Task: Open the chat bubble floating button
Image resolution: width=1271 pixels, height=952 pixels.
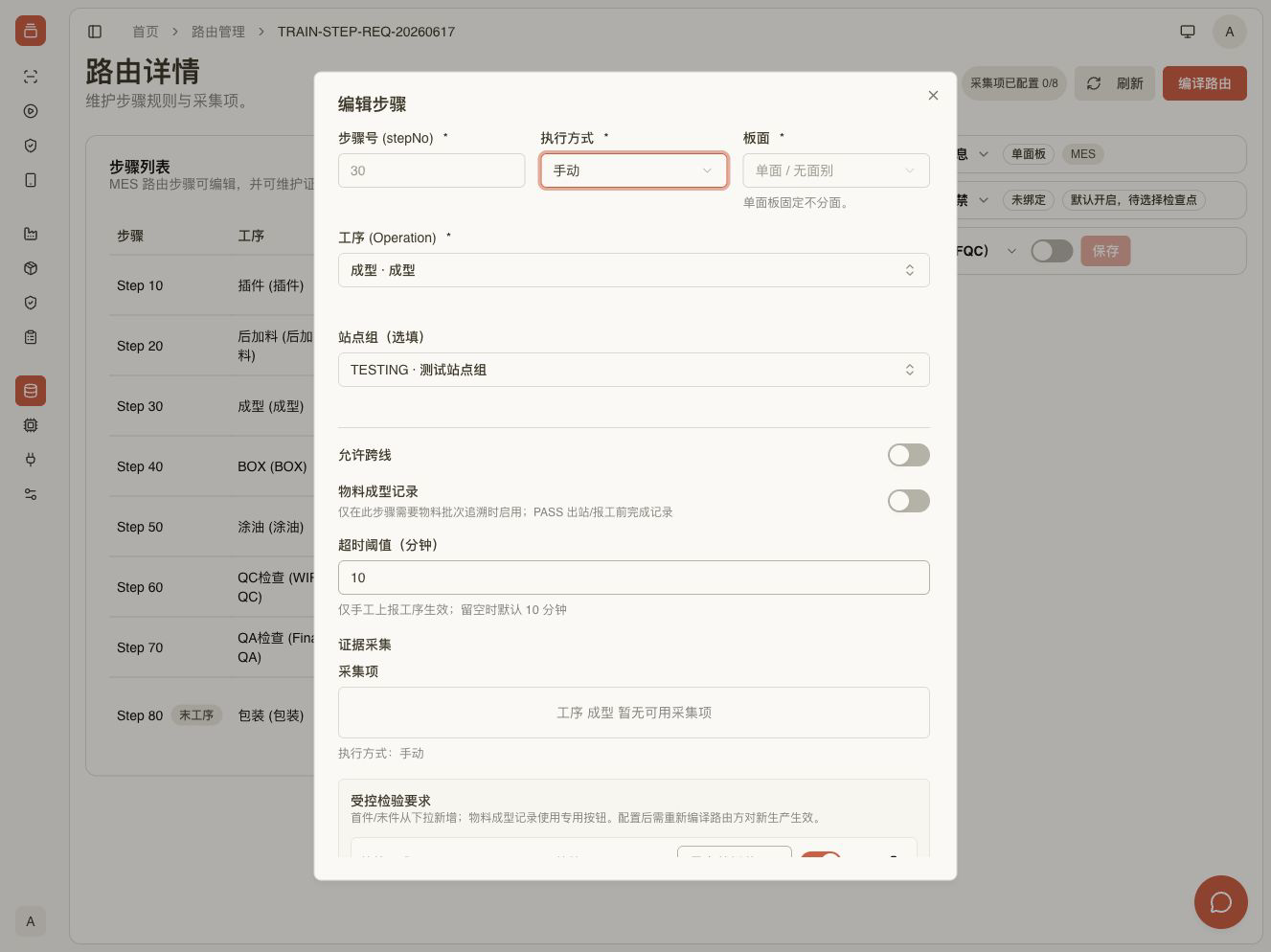Action: (x=1221, y=902)
